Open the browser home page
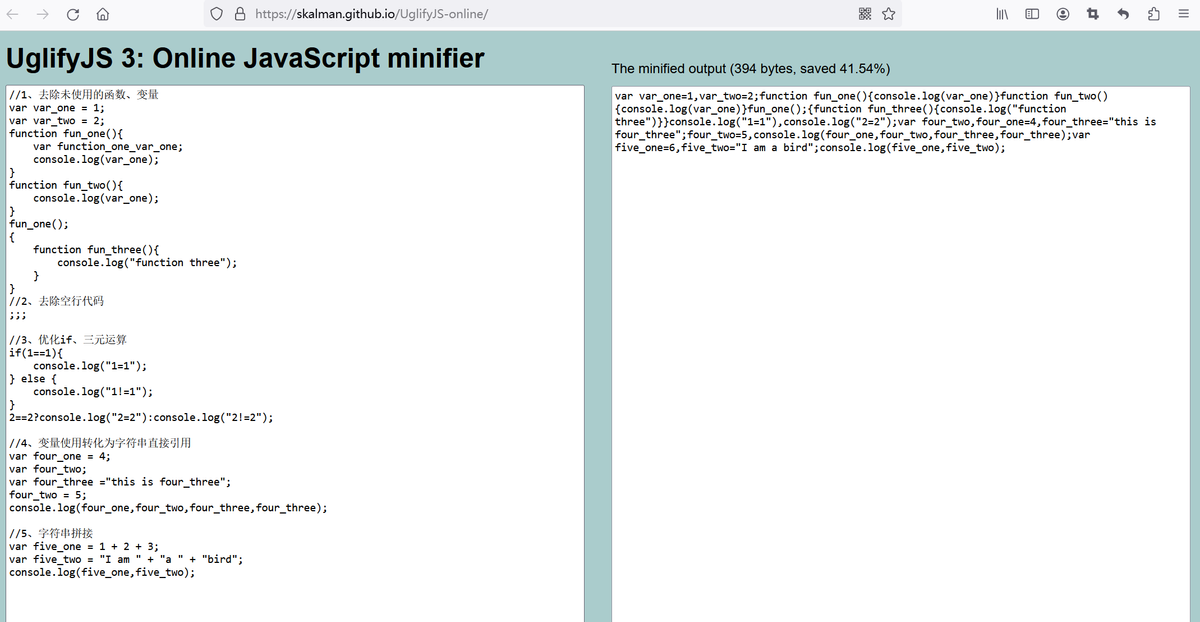Viewport: 1200px width, 622px height. click(102, 14)
